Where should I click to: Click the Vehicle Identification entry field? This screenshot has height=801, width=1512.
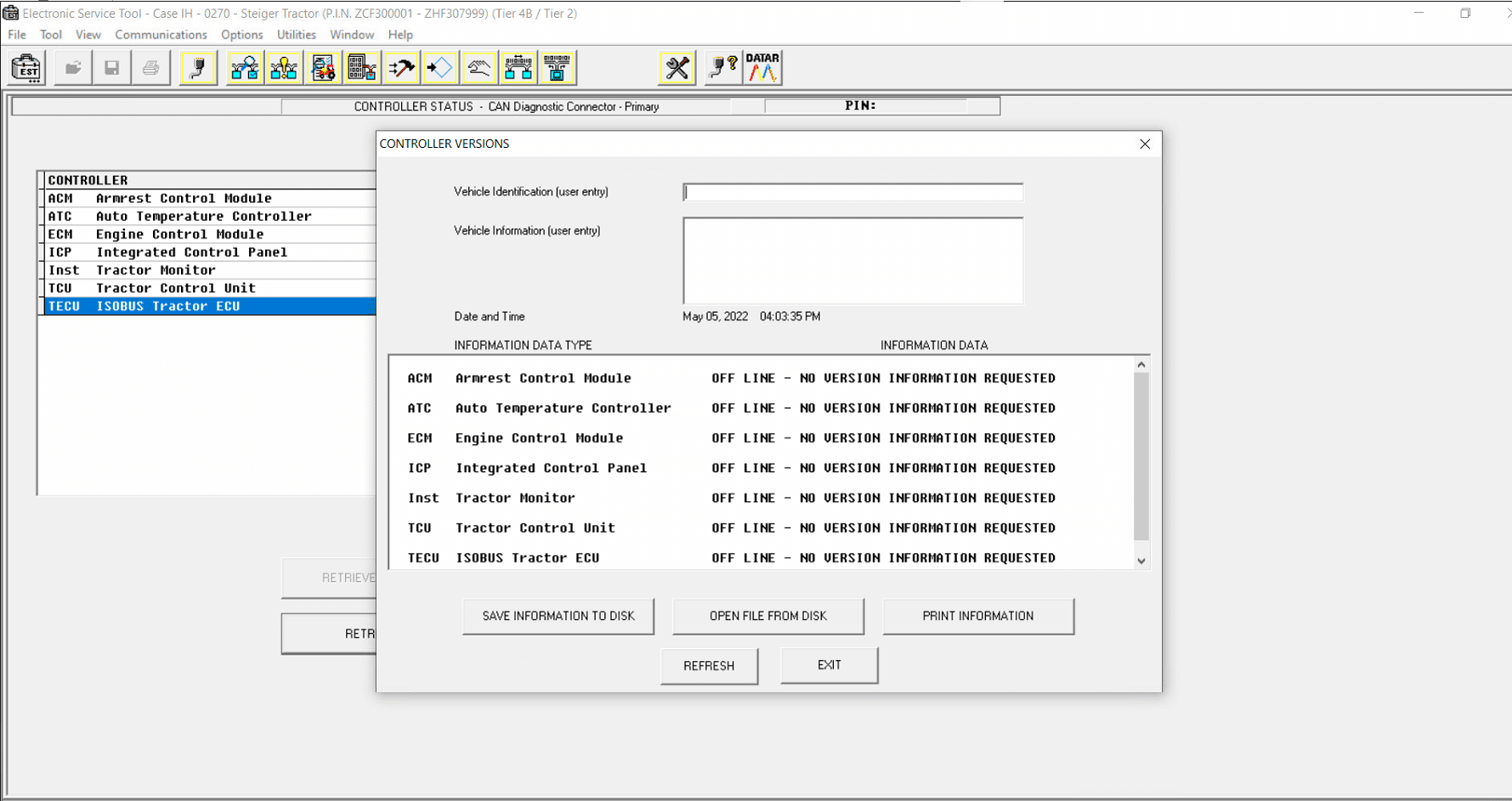(852, 192)
